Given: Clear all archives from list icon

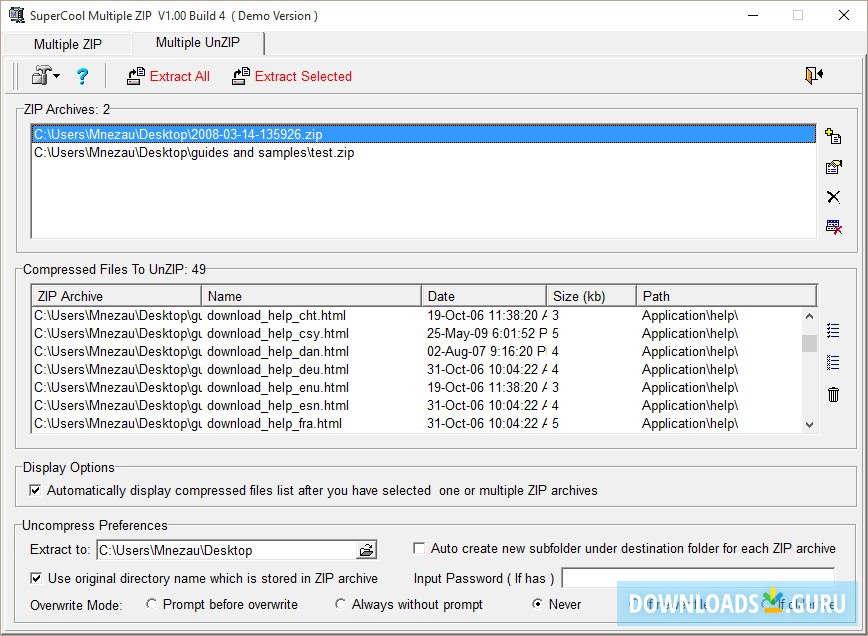Looking at the screenshot, I should click(x=833, y=227).
